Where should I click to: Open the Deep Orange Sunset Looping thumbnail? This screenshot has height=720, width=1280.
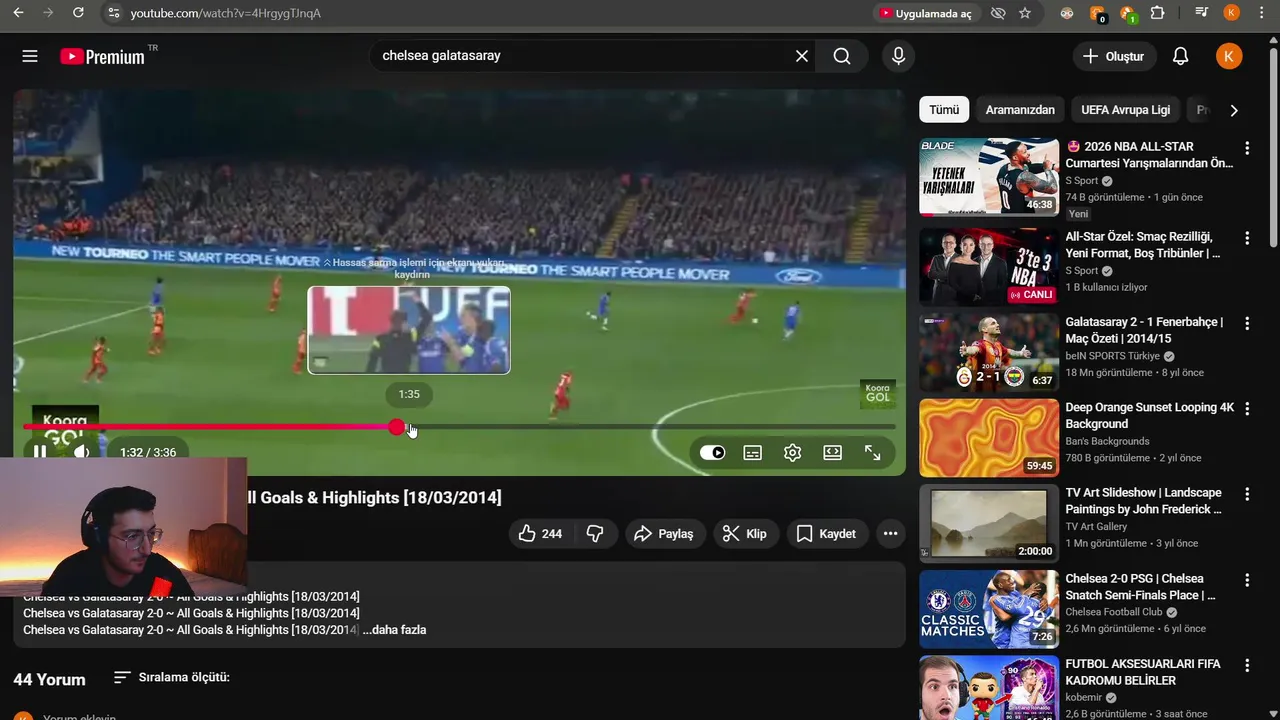(x=989, y=438)
